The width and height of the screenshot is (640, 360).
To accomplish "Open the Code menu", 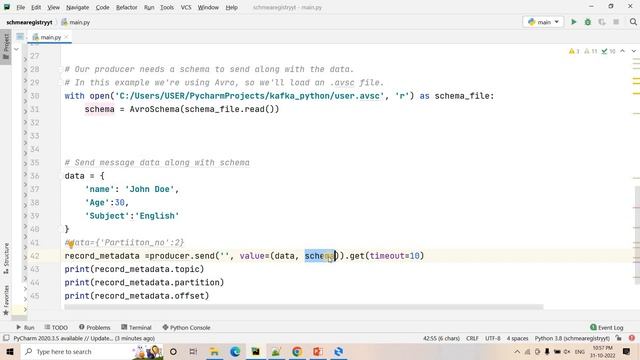I will 102,7.
